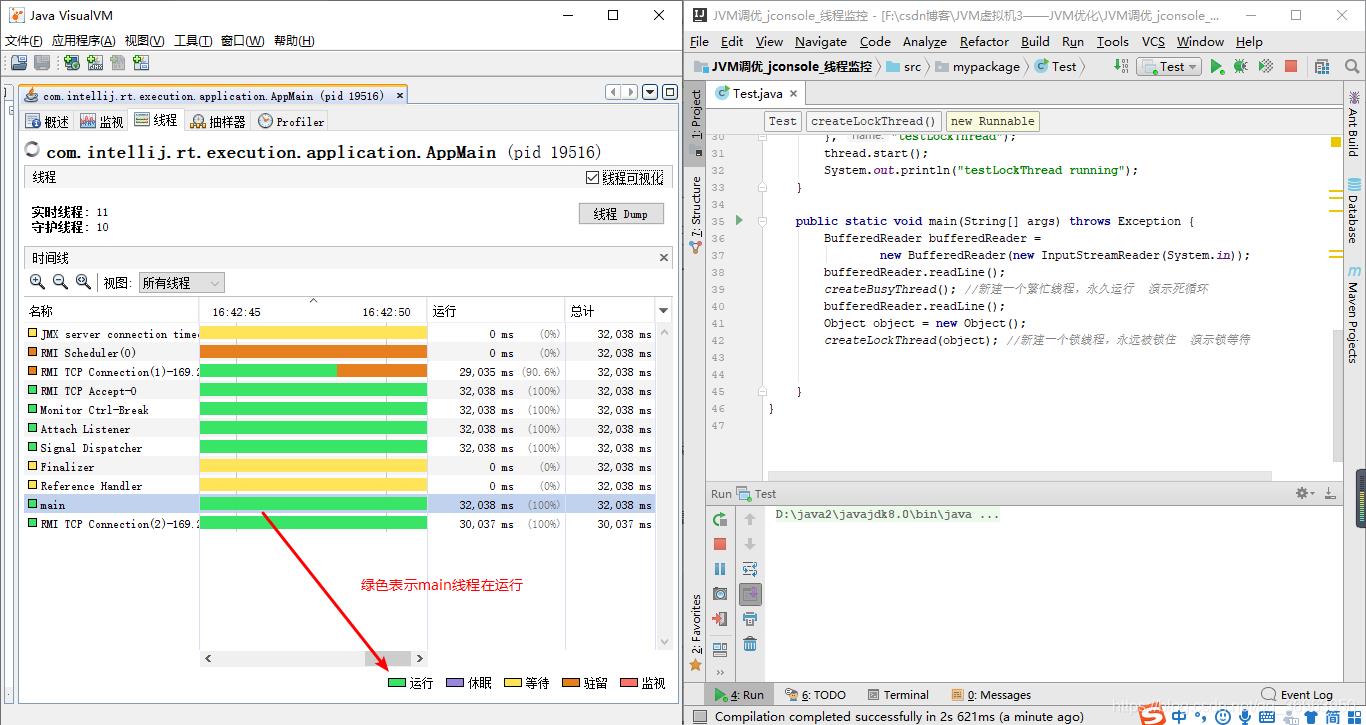Toggle the tool window bars icon in status bar
This screenshot has width=1366, height=725.
pos(700,716)
